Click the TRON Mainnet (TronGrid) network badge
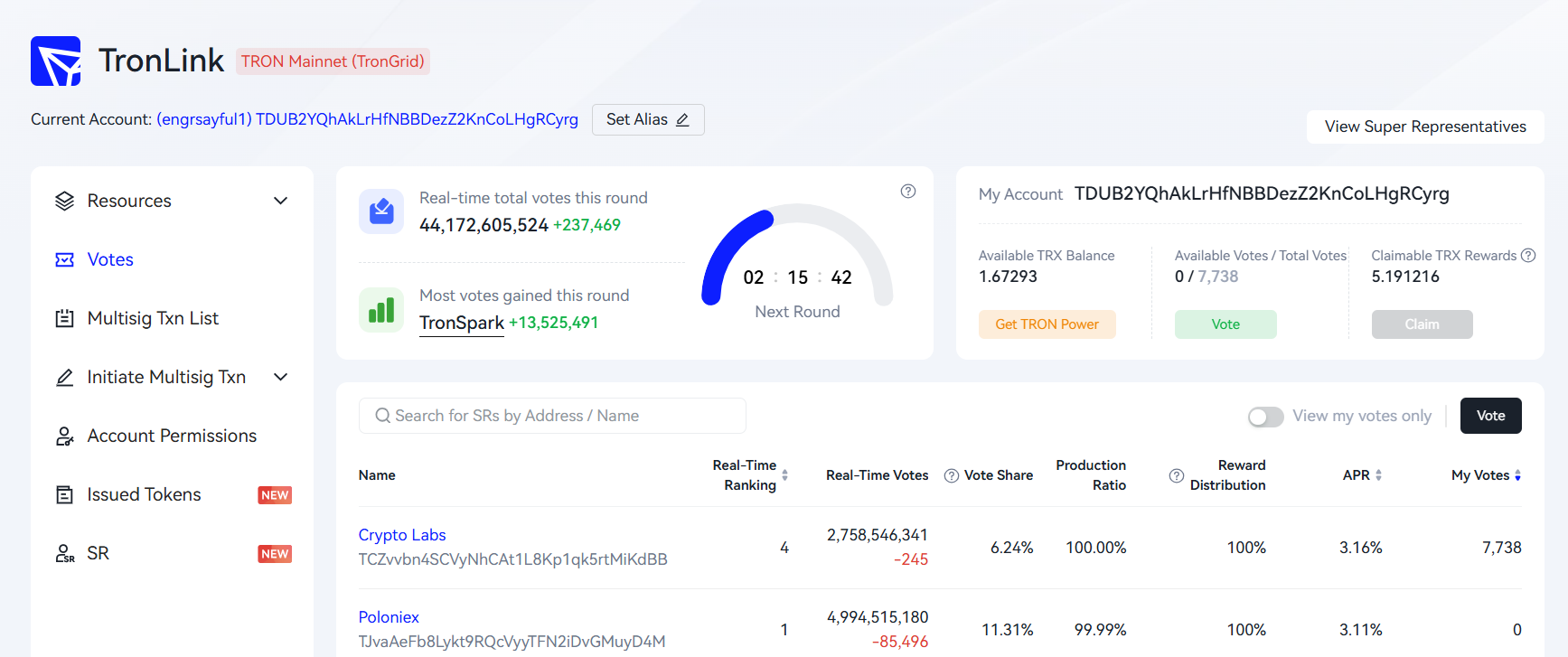1568x657 pixels. pos(333,61)
